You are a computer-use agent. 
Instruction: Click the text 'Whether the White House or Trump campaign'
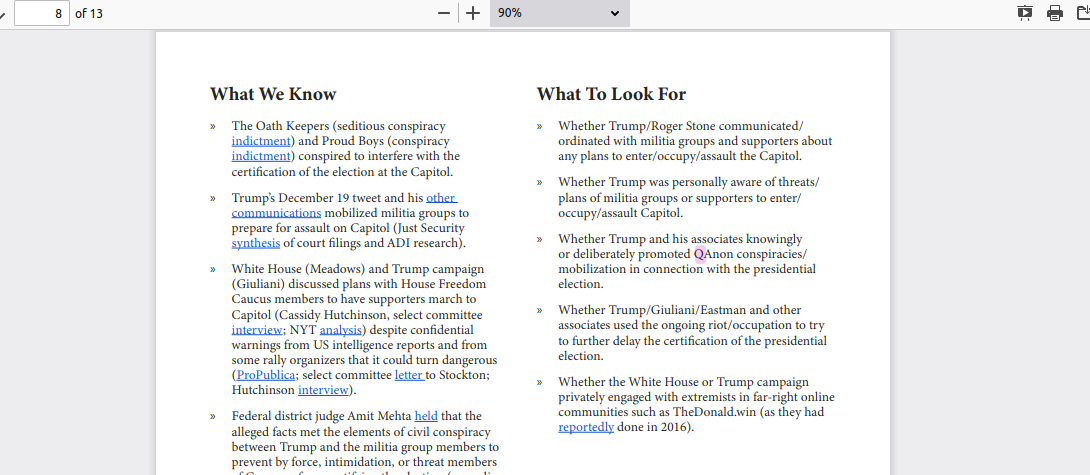[683, 382]
